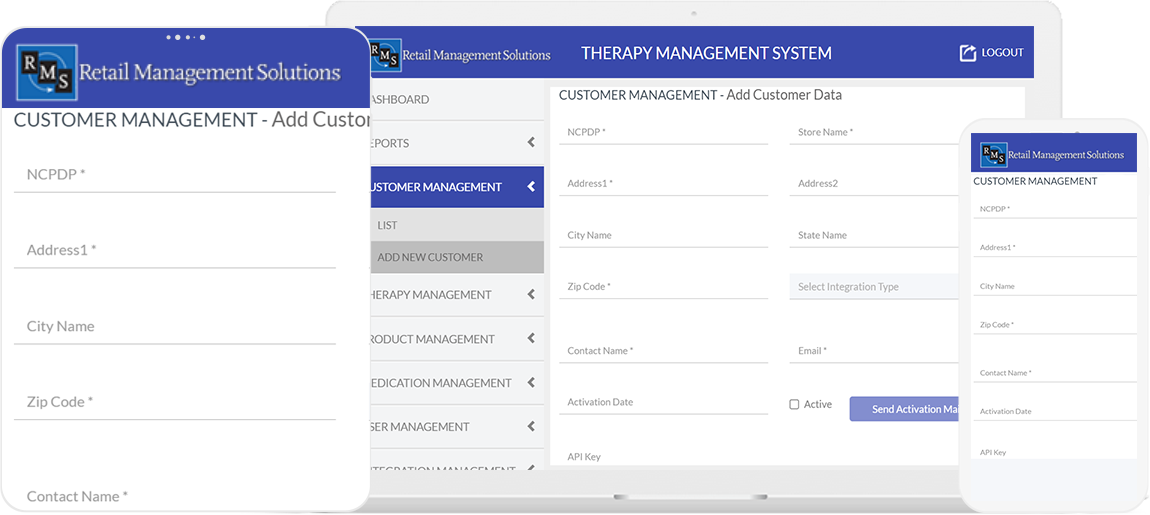Viewport: 1150px width, 515px height.
Task: Focus the Zip Code field on tablet
Action: click(175, 402)
